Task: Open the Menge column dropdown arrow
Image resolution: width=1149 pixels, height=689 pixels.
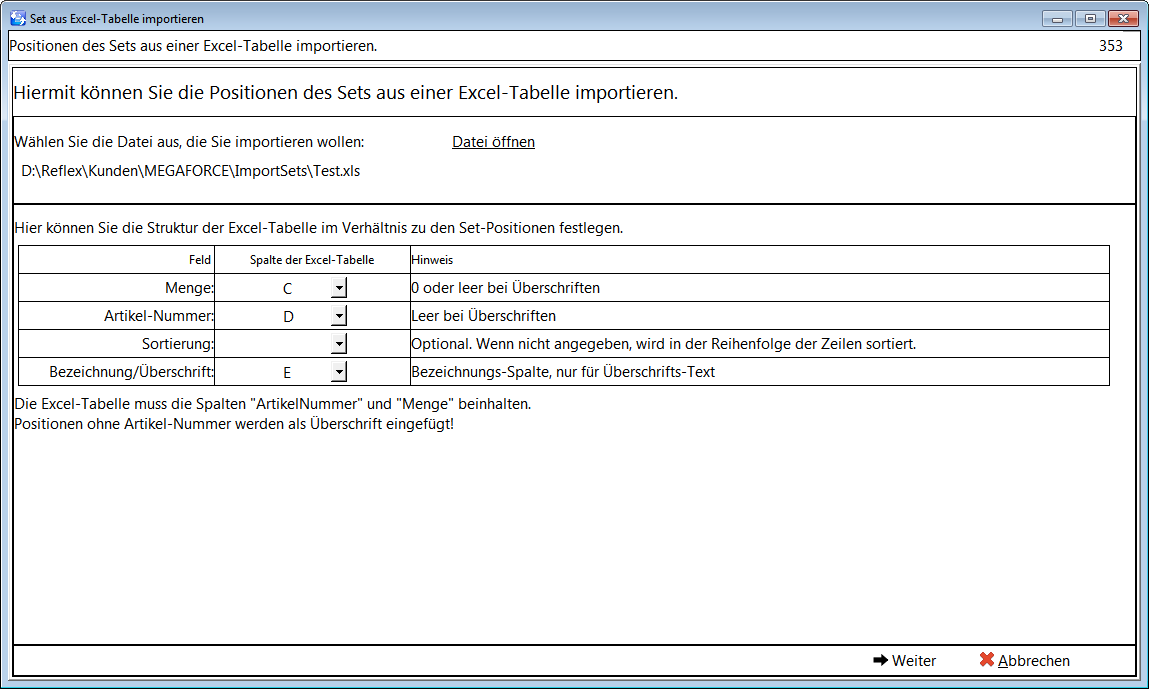Action: [339, 288]
